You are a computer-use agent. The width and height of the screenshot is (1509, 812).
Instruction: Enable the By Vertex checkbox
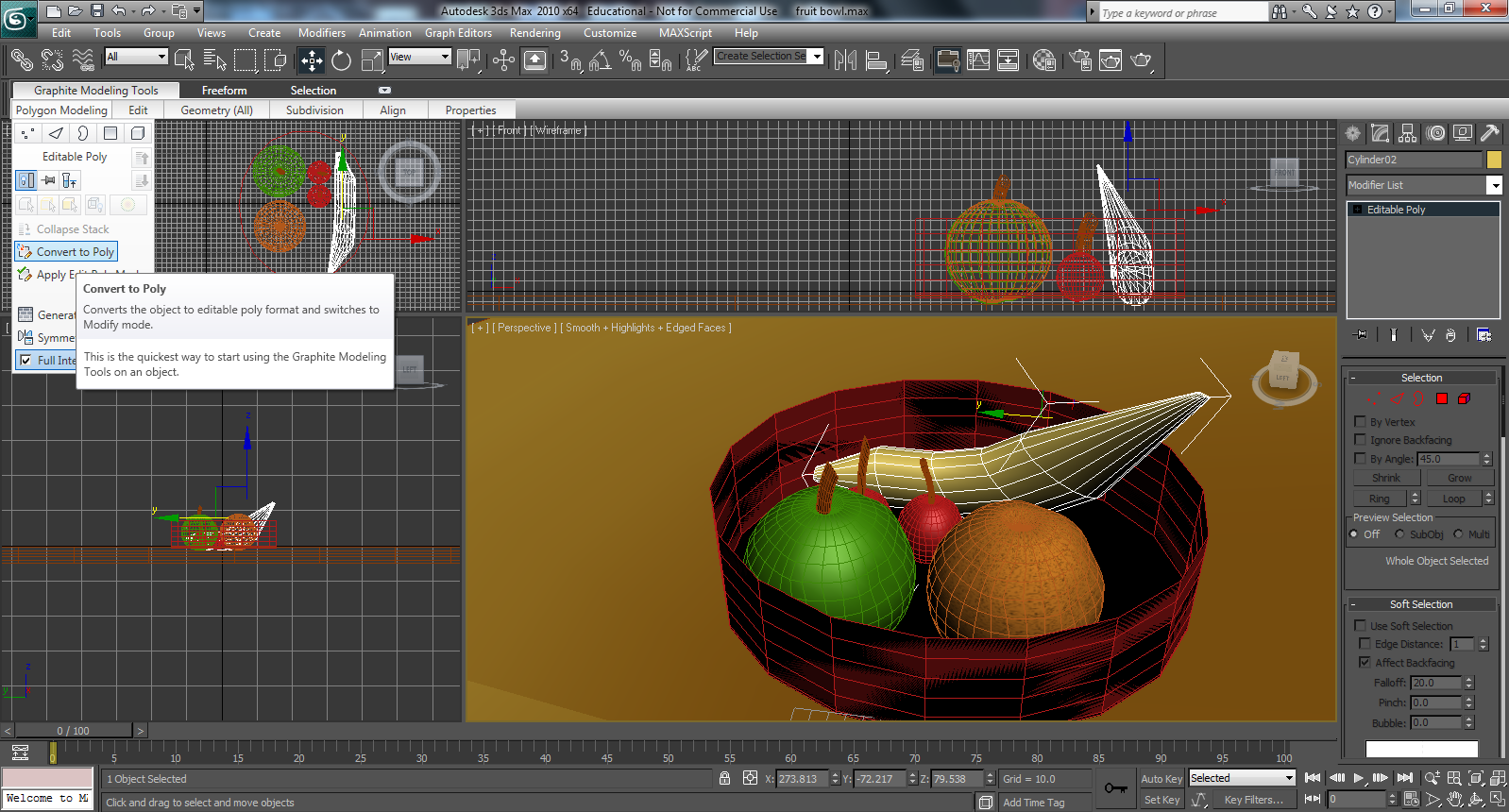pyautogui.click(x=1360, y=421)
